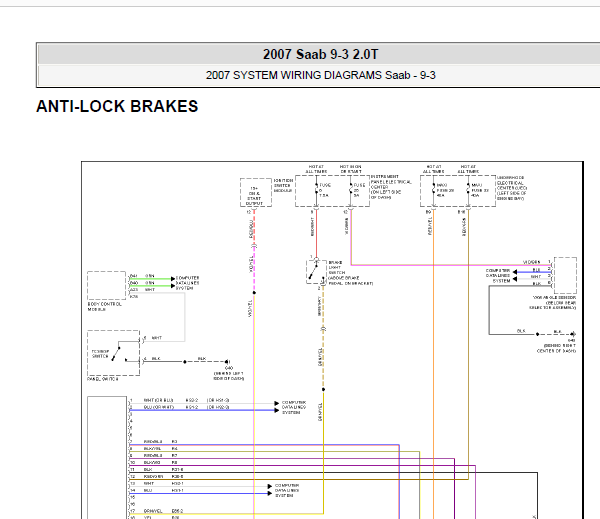600x519 pixels.
Task: Click '(BEHIND LEFT SIDE OF DASH)' ground note
Action: tap(228, 376)
